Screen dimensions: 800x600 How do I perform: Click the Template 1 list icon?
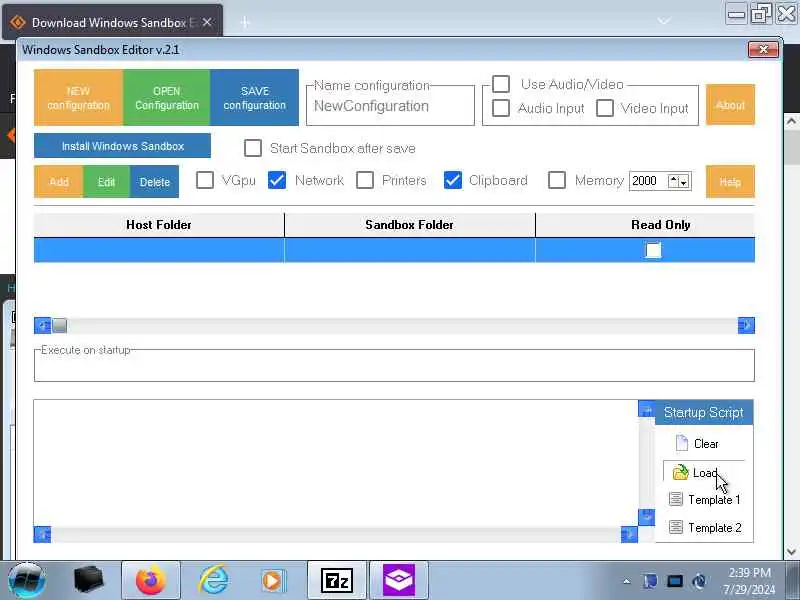[x=676, y=499]
